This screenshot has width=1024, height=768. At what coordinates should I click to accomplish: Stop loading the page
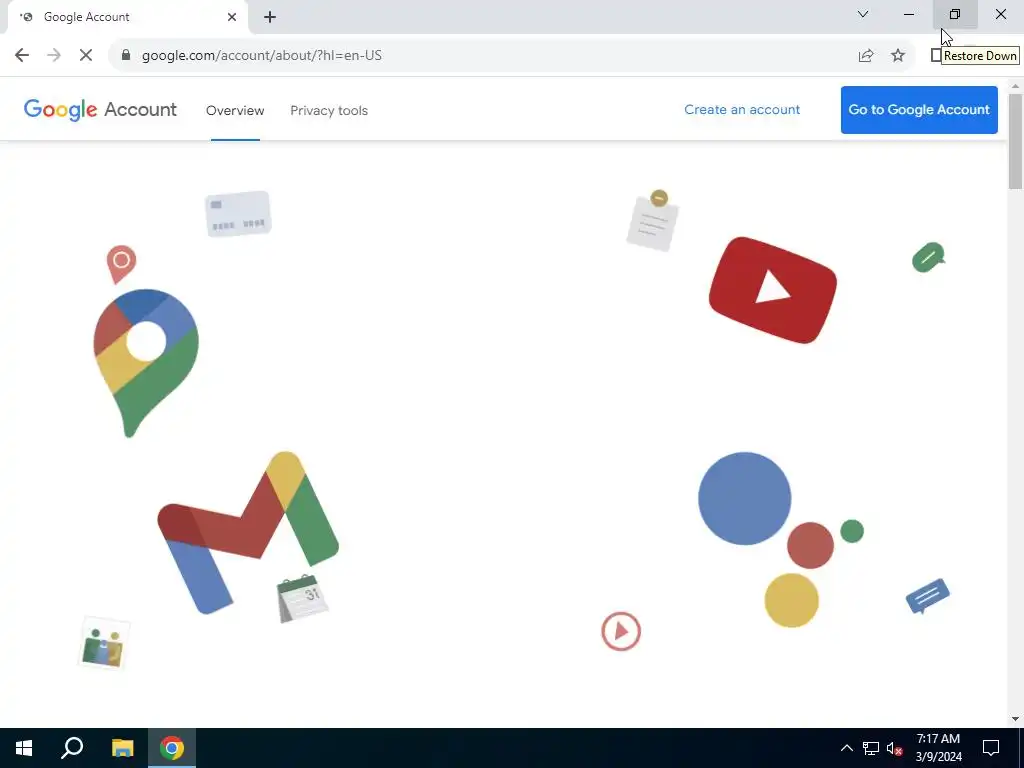click(x=86, y=56)
